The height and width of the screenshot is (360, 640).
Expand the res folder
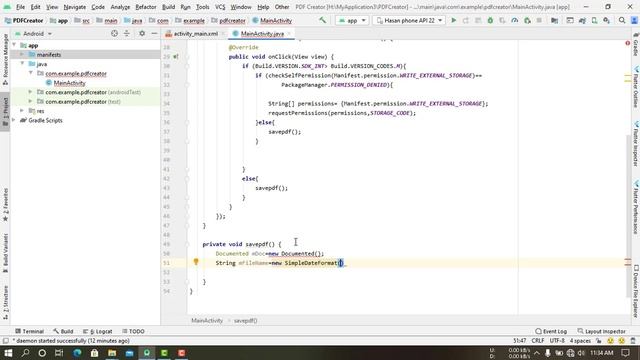[22, 111]
